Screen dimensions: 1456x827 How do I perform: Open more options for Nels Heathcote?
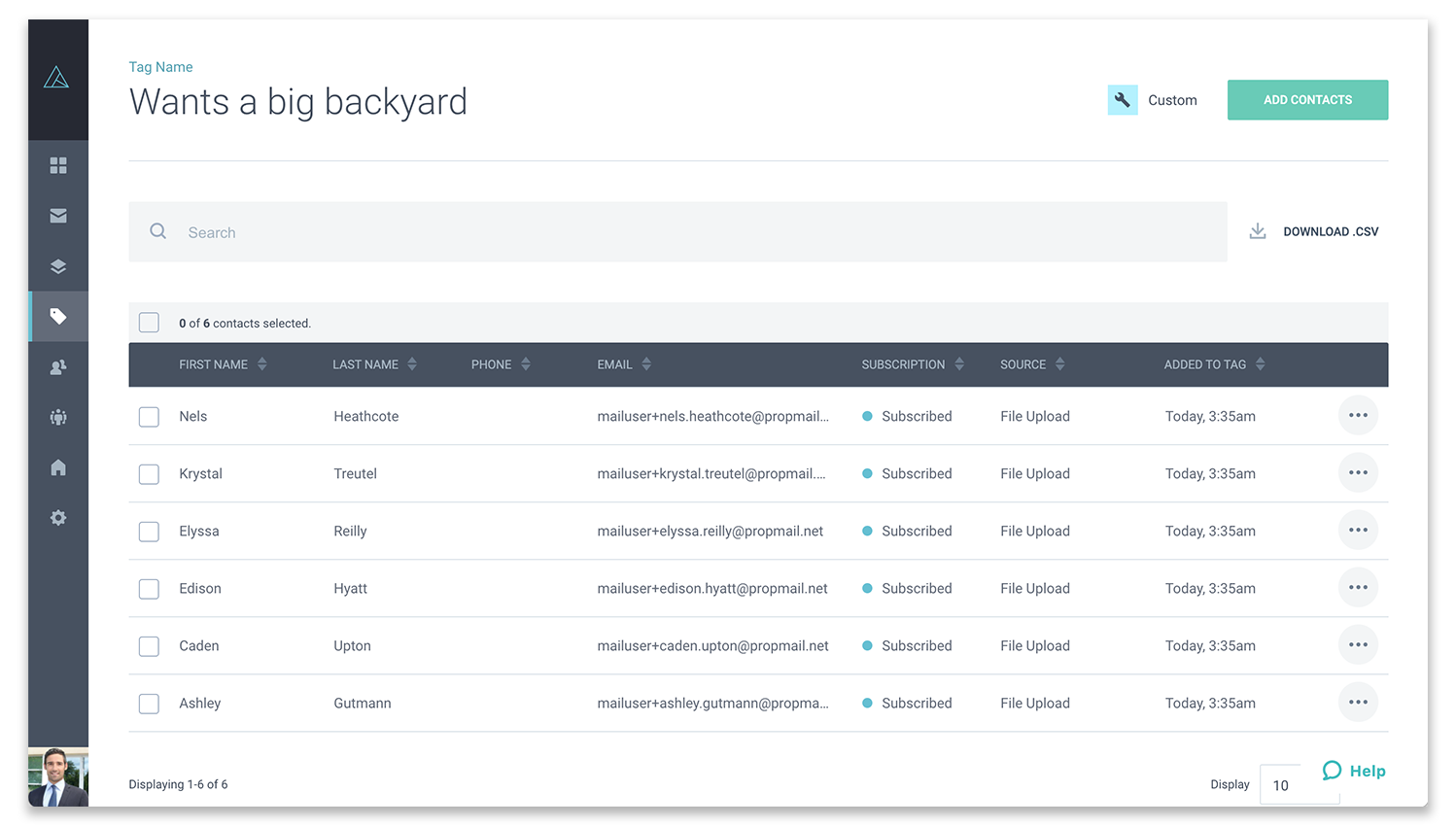click(x=1358, y=416)
